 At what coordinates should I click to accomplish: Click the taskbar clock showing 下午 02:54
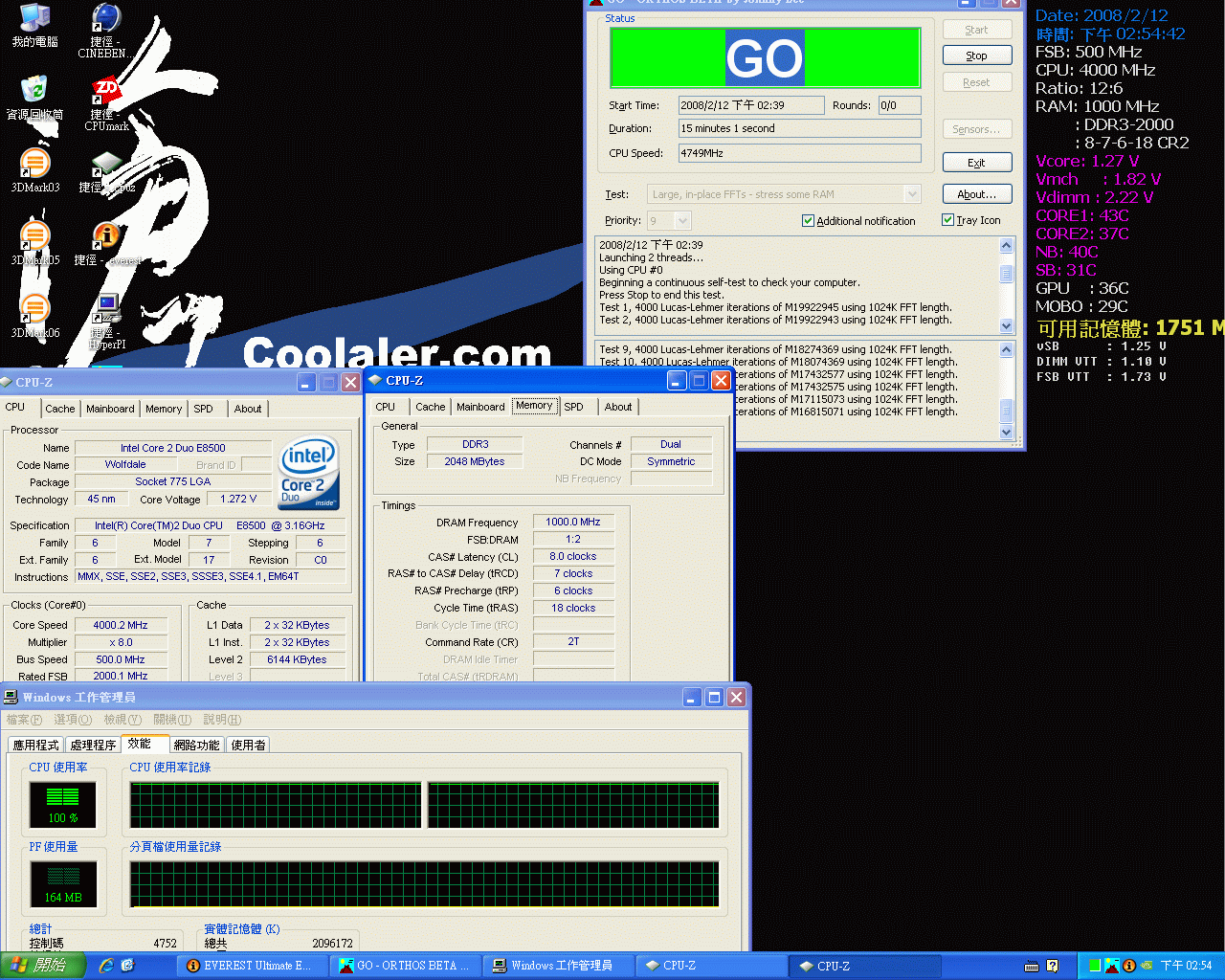(x=1186, y=966)
